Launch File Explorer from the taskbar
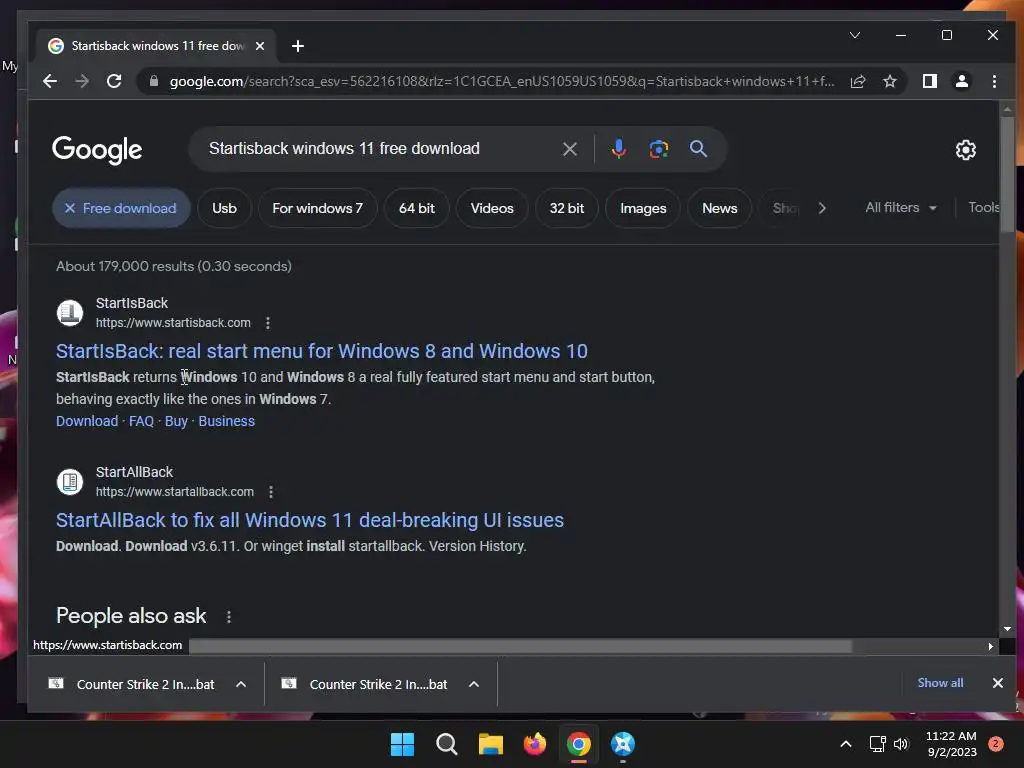Screen dimensions: 1024x768 pos(490,744)
